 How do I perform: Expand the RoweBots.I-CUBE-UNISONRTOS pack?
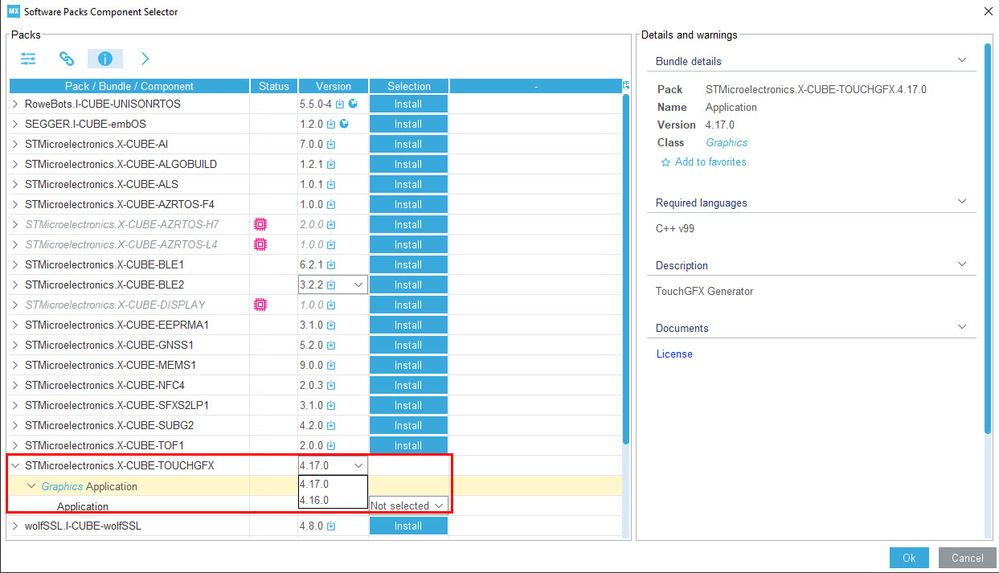coord(15,104)
